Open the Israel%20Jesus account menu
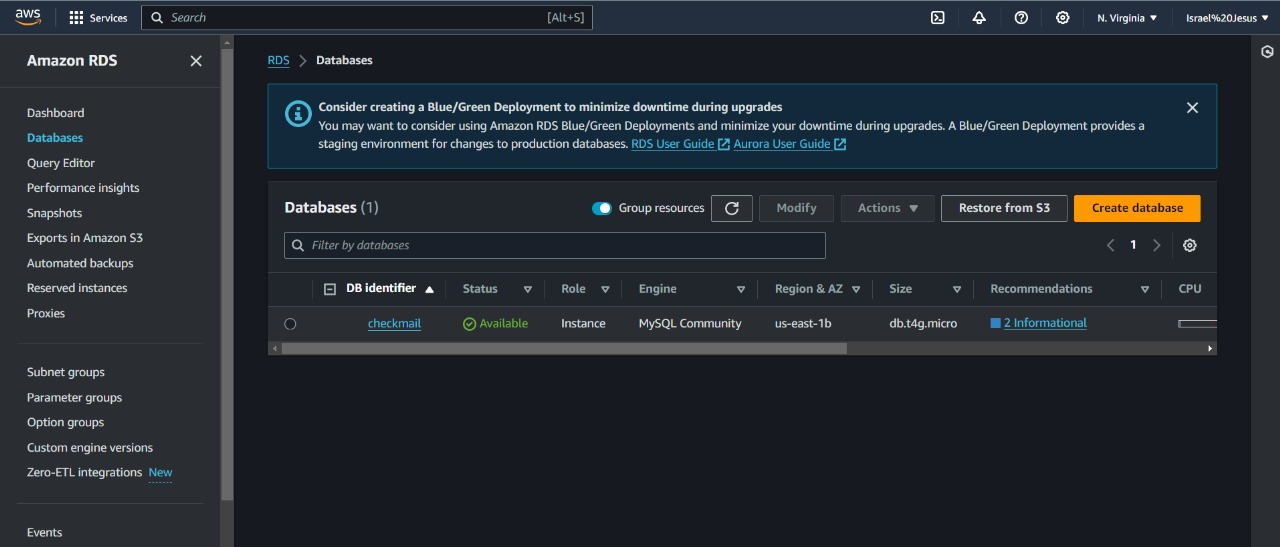The image size is (1280, 547). 1227,18
